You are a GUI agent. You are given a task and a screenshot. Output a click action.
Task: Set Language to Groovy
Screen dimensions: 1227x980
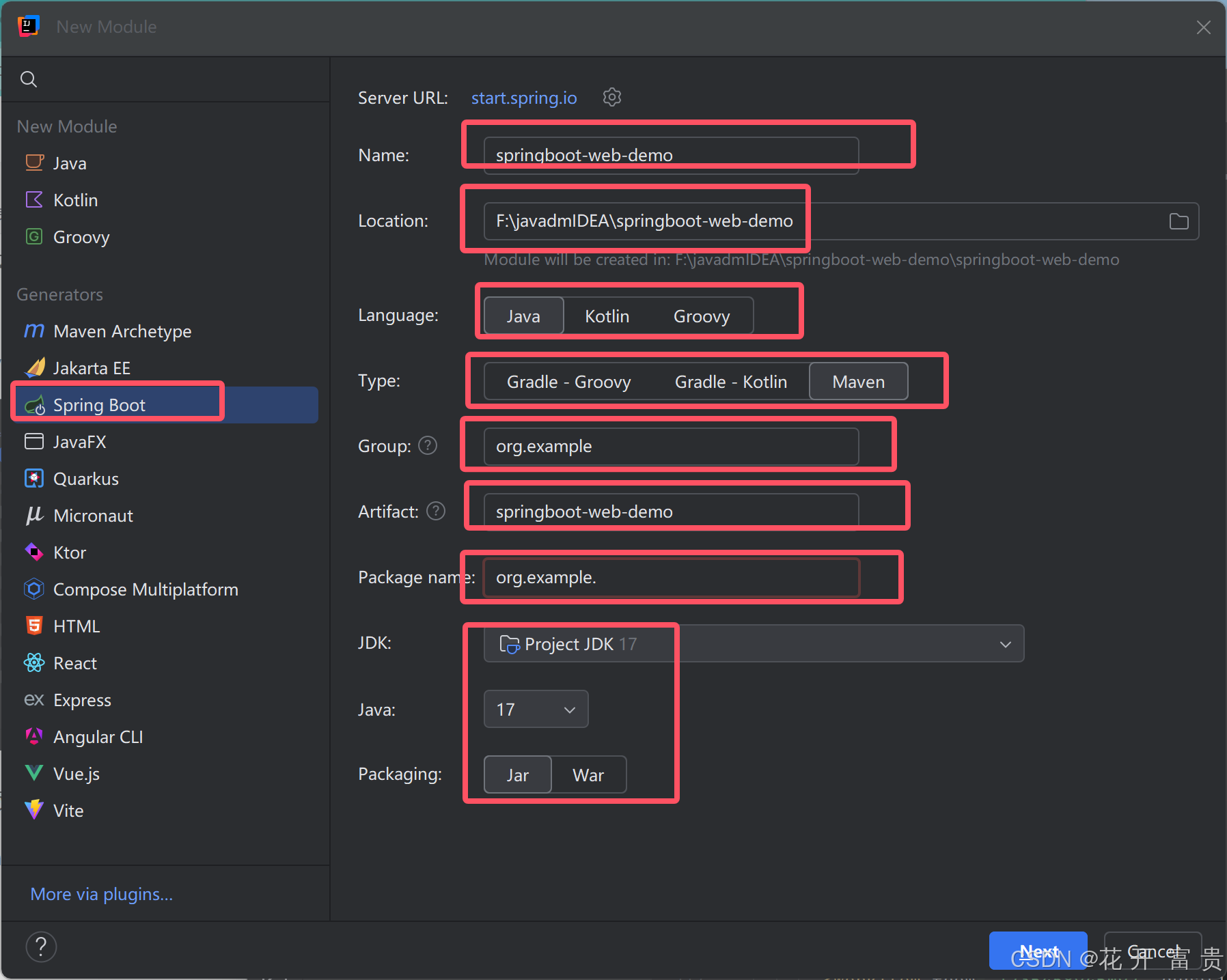[x=702, y=316]
